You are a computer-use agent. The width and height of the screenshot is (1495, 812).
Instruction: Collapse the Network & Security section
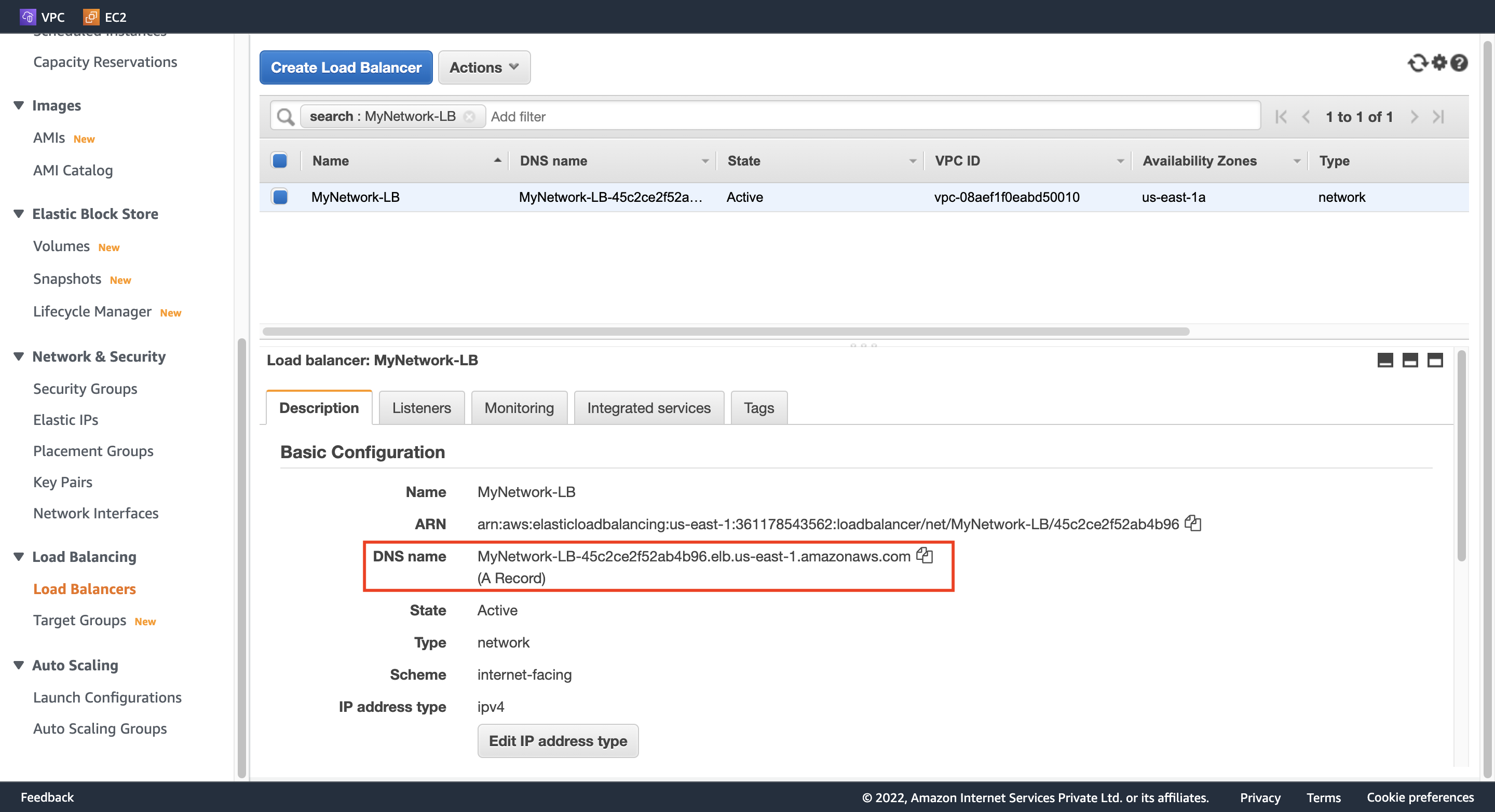pos(19,356)
